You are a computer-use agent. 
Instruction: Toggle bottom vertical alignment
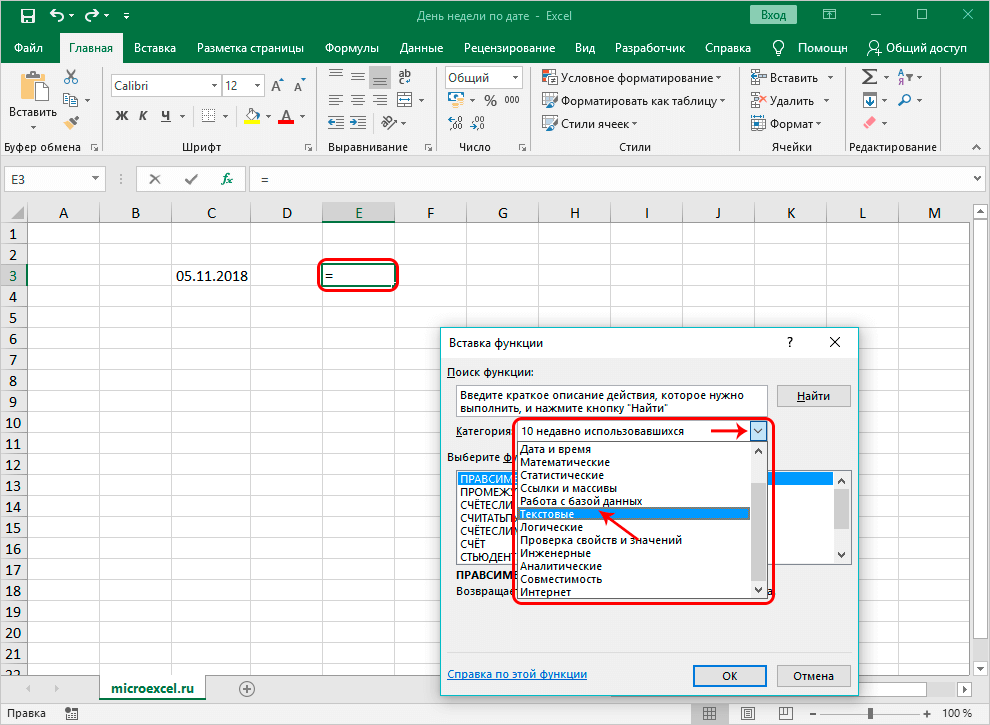[x=380, y=76]
